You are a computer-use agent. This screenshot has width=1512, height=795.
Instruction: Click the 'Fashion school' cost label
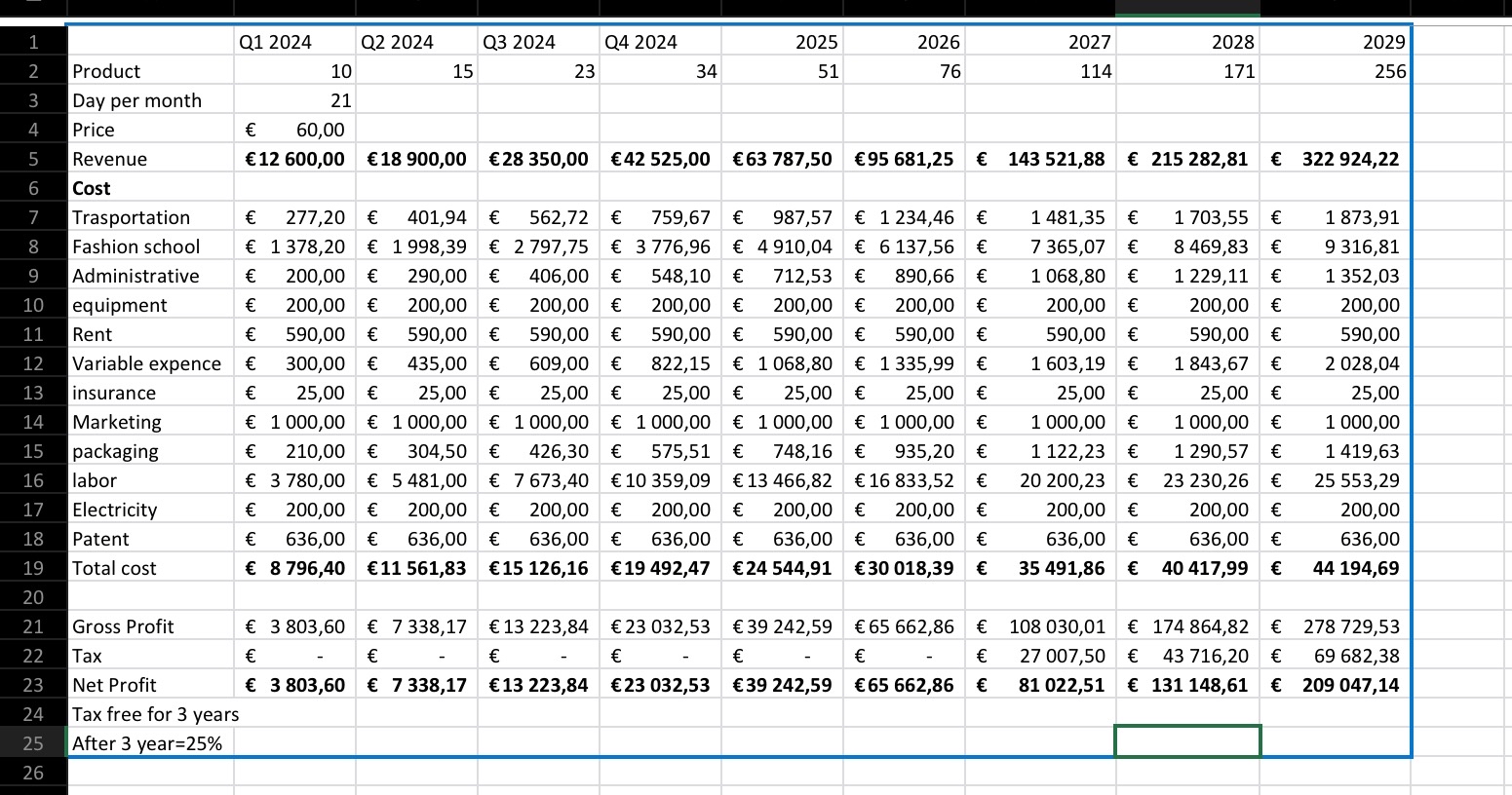[136, 246]
